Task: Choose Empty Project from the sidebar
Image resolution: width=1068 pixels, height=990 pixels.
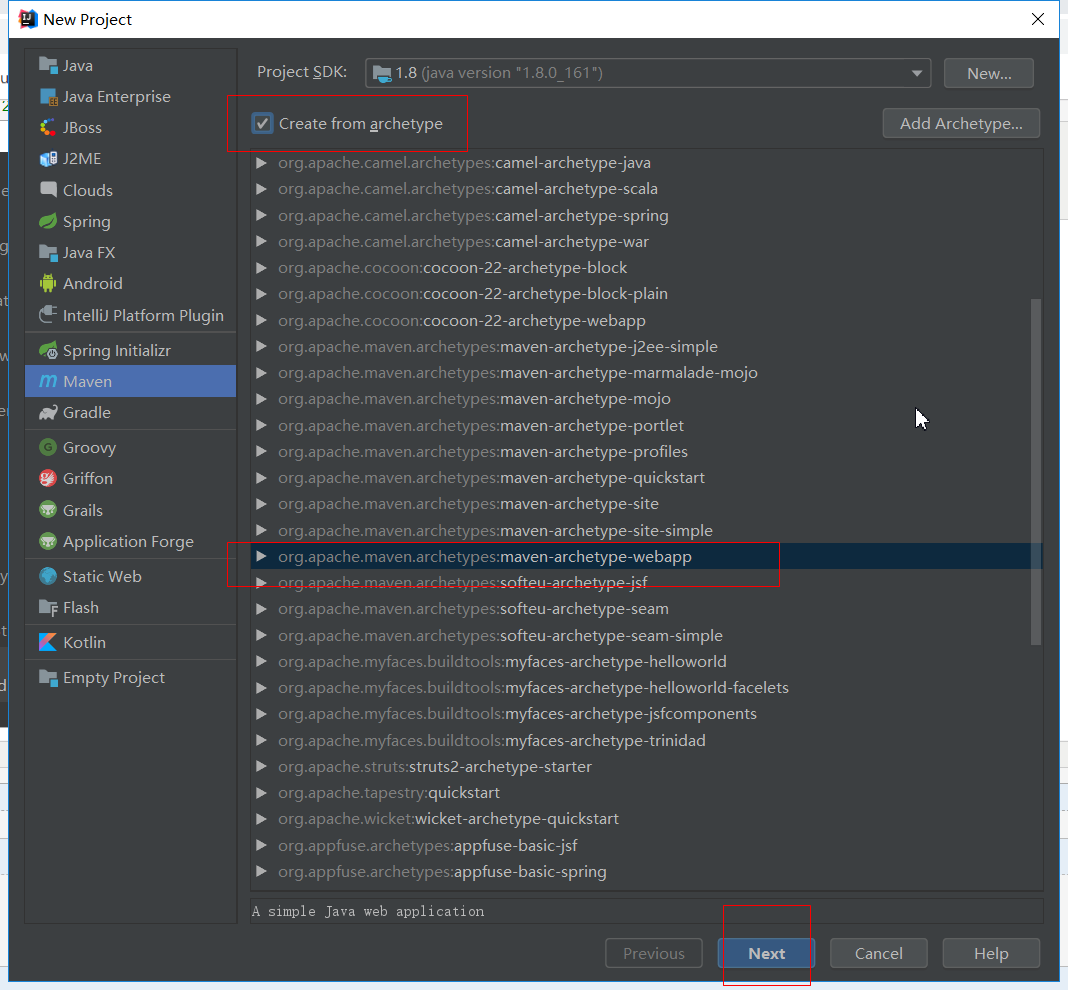Action: coord(113,678)
